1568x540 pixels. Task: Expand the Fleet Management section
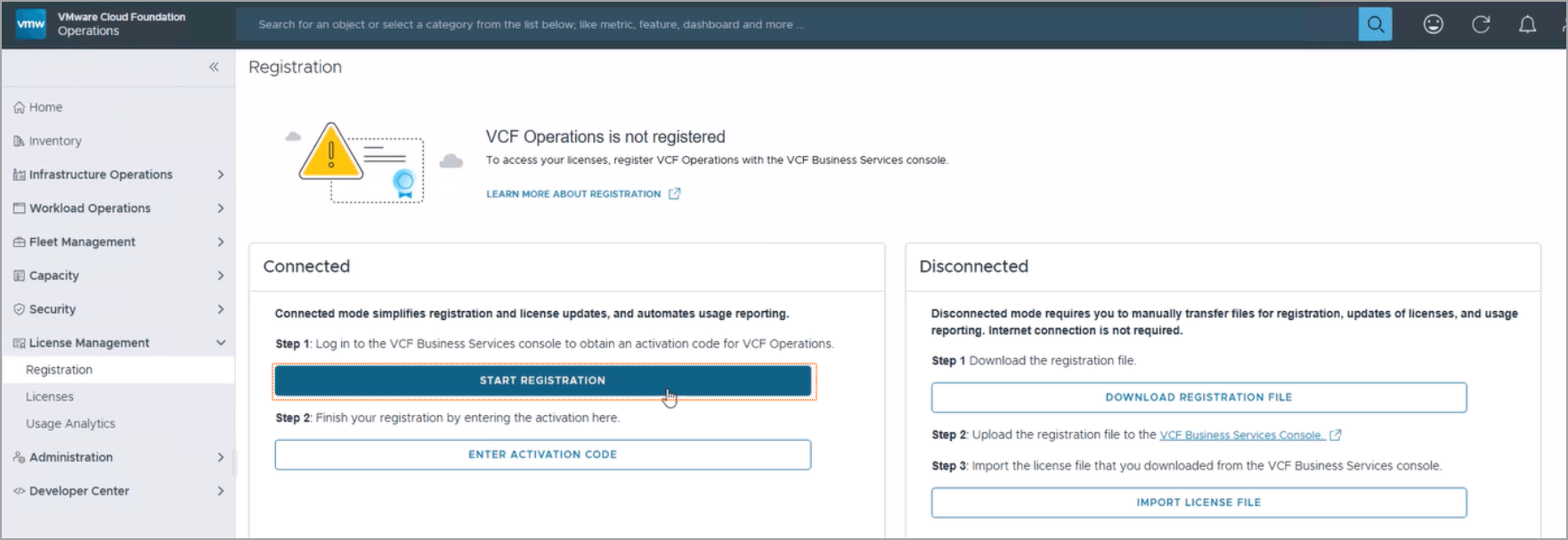221,242
